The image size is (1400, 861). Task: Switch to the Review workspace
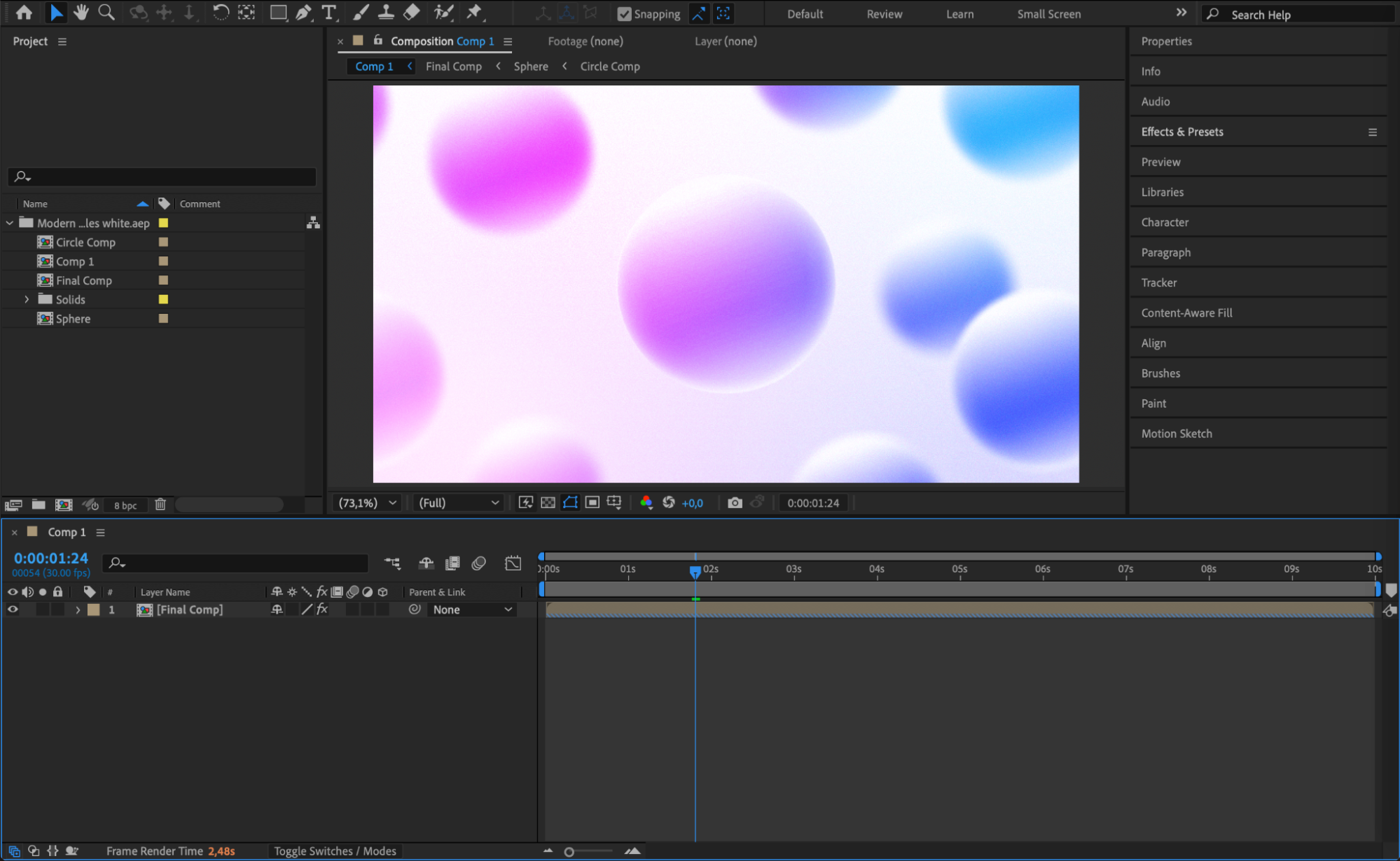click(x=884, y=13)
